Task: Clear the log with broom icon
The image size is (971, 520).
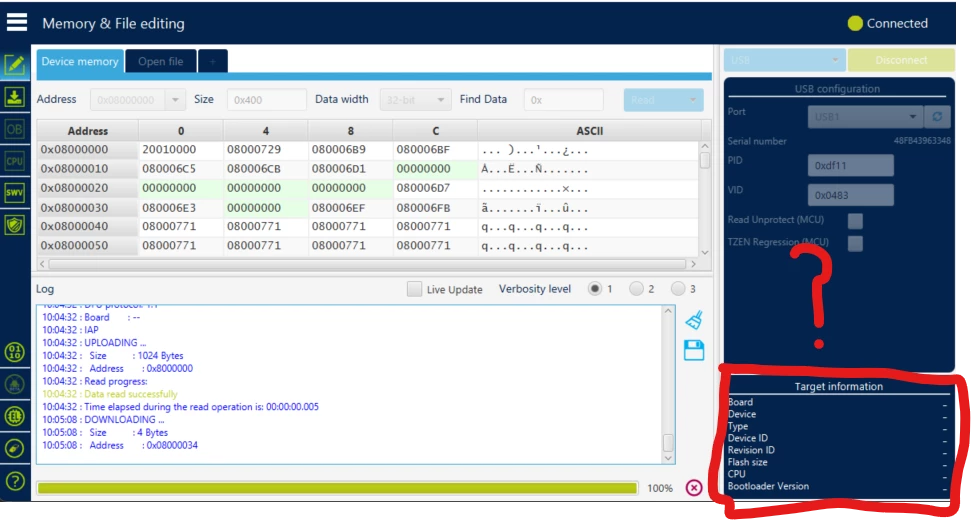Action: (x=694, y=320)
